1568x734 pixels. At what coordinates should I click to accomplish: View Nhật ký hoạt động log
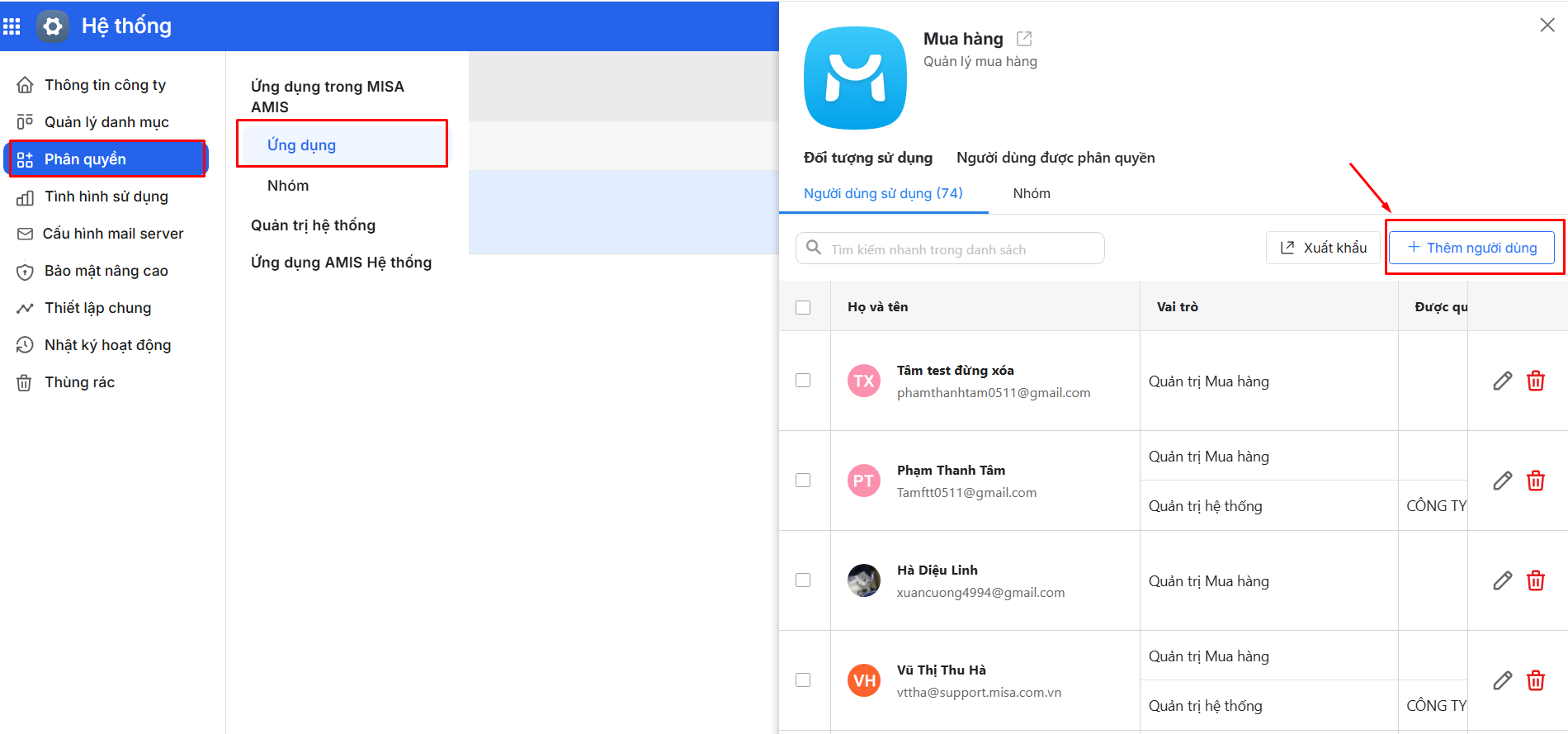tap(108, 345)
